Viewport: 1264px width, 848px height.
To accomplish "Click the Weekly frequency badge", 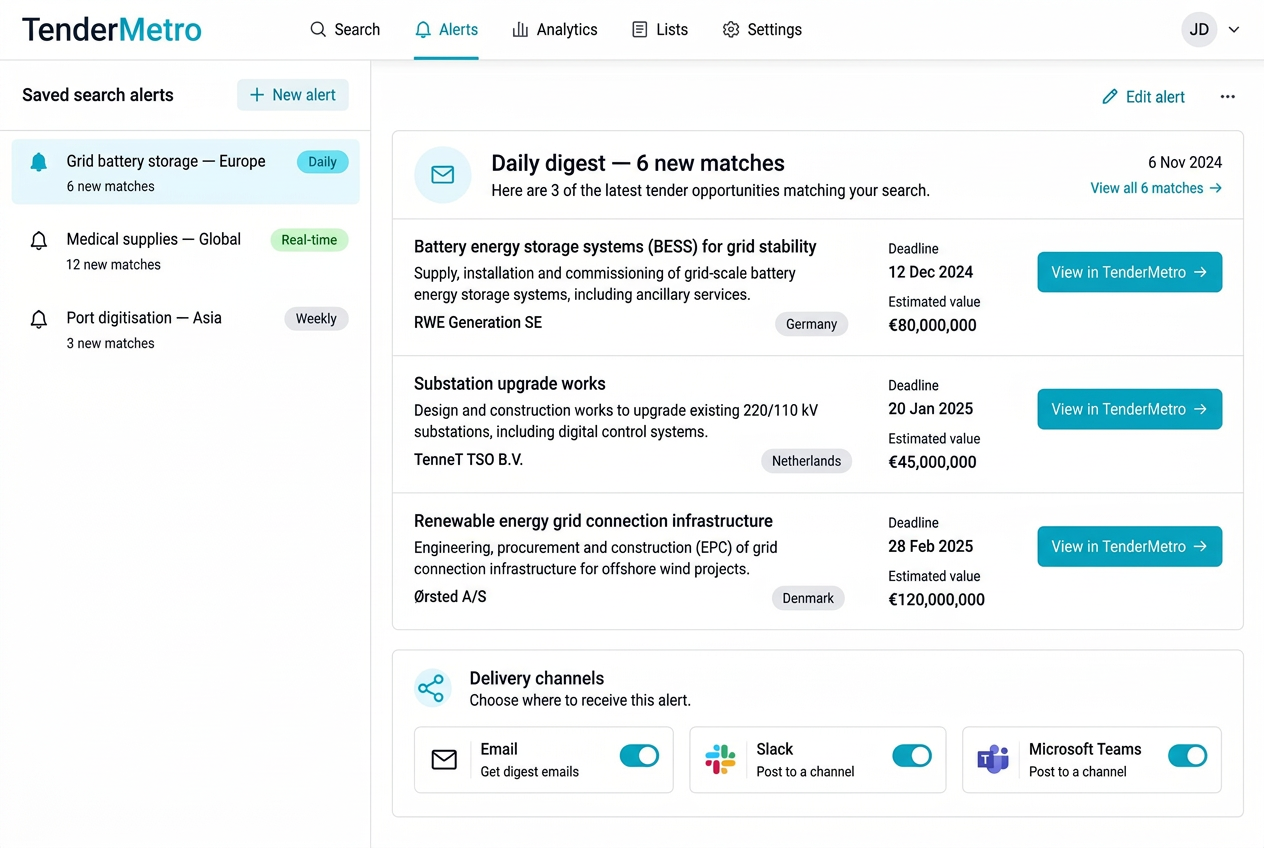I will [316, 319].
